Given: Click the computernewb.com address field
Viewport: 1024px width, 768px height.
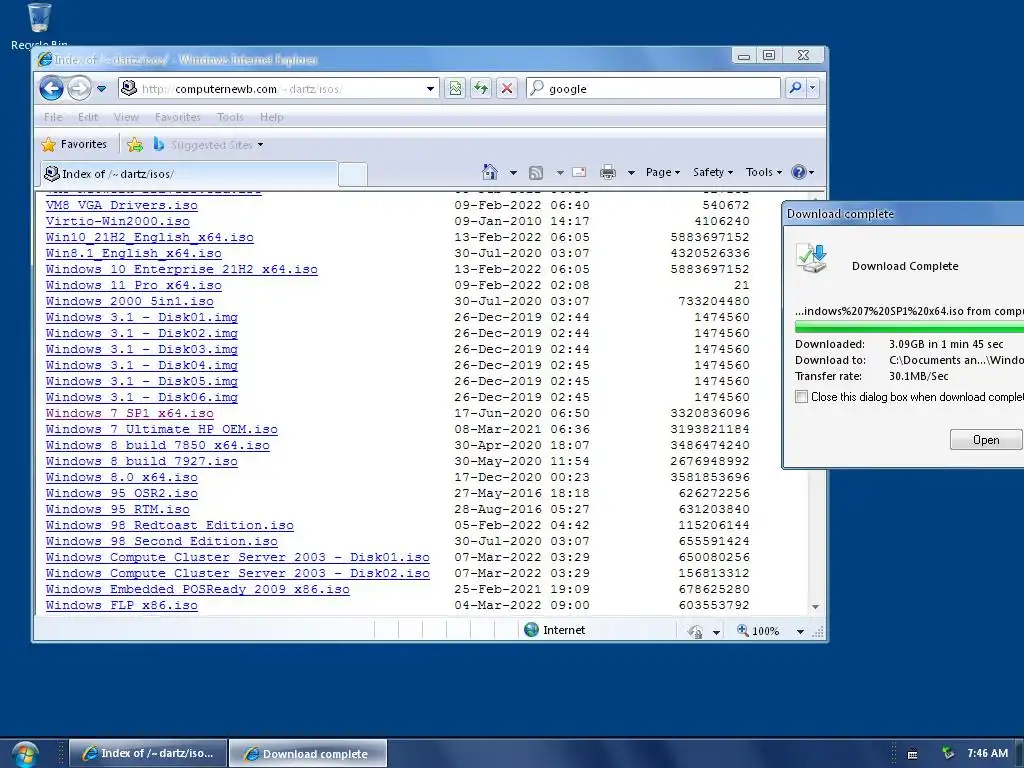Looking at the screenshot, I should (x=281, y=89).
